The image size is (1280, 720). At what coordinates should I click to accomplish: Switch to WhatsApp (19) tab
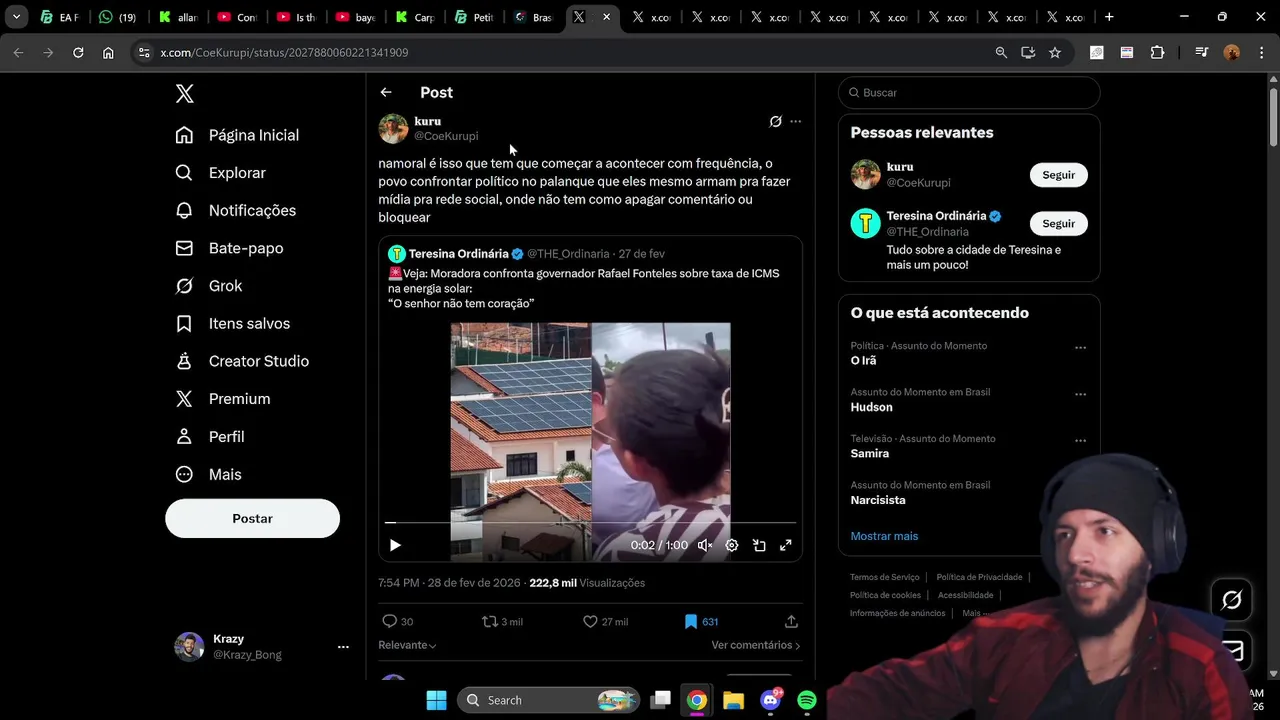pos(119,17)
